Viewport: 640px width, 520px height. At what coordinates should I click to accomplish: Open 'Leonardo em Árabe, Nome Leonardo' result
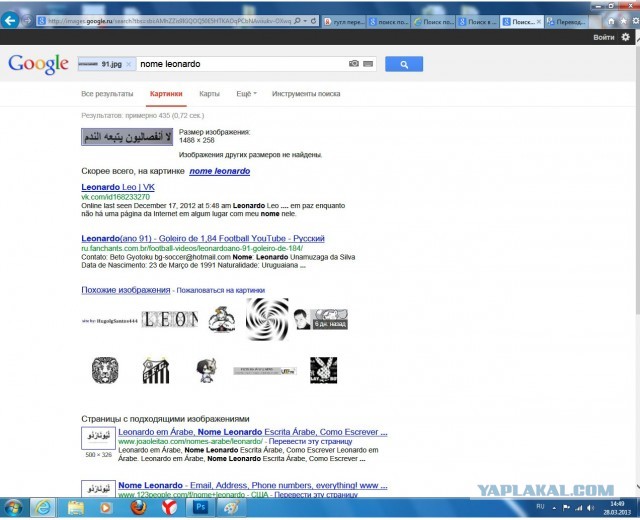tap(253, 432)
